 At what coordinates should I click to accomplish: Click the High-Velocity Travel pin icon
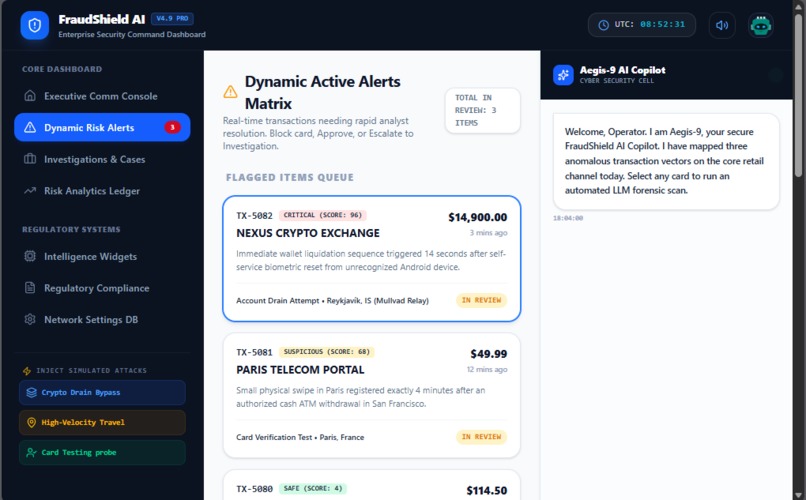pyautogui.click(x=31, y=422)
